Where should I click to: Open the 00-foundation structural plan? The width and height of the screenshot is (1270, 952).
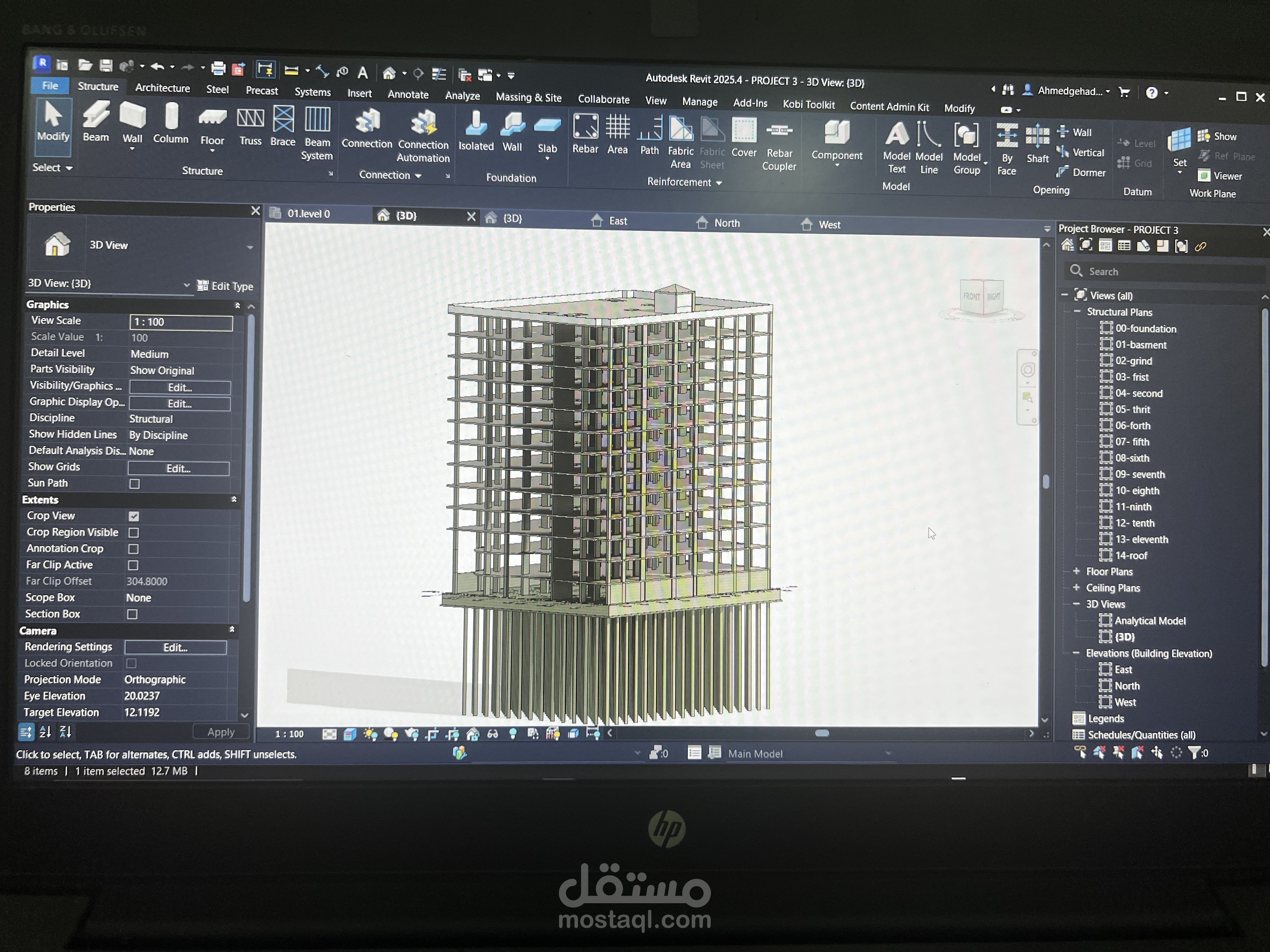pos(1145,329)
